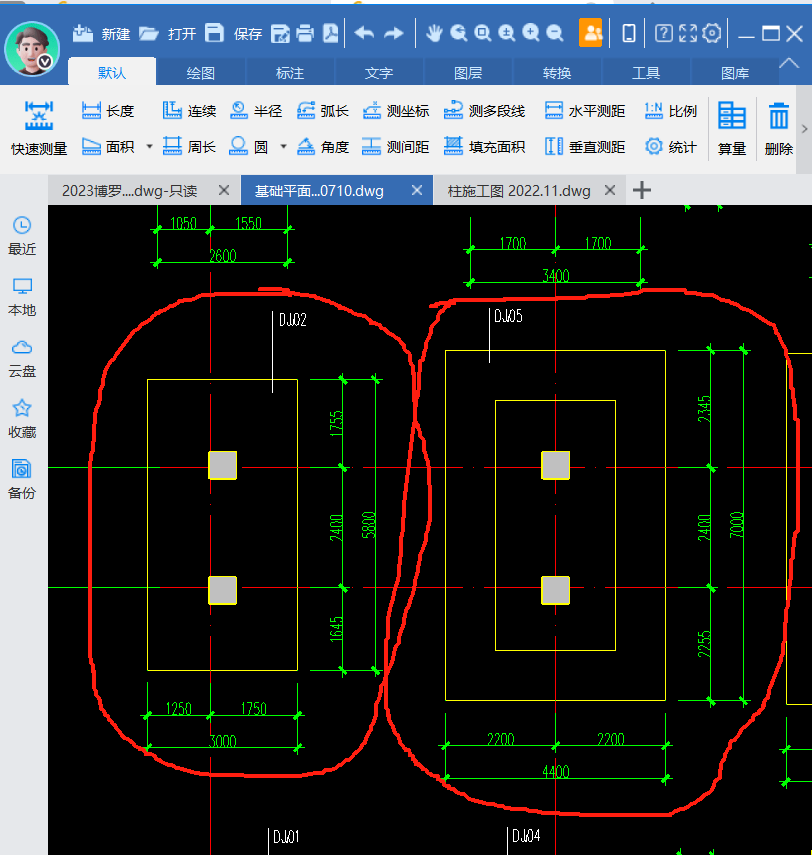The height and width of the screenshot is (855, 812).
Task: Close the 柱施工图 2022.11.dwg tab
Action: click(610, 190)
